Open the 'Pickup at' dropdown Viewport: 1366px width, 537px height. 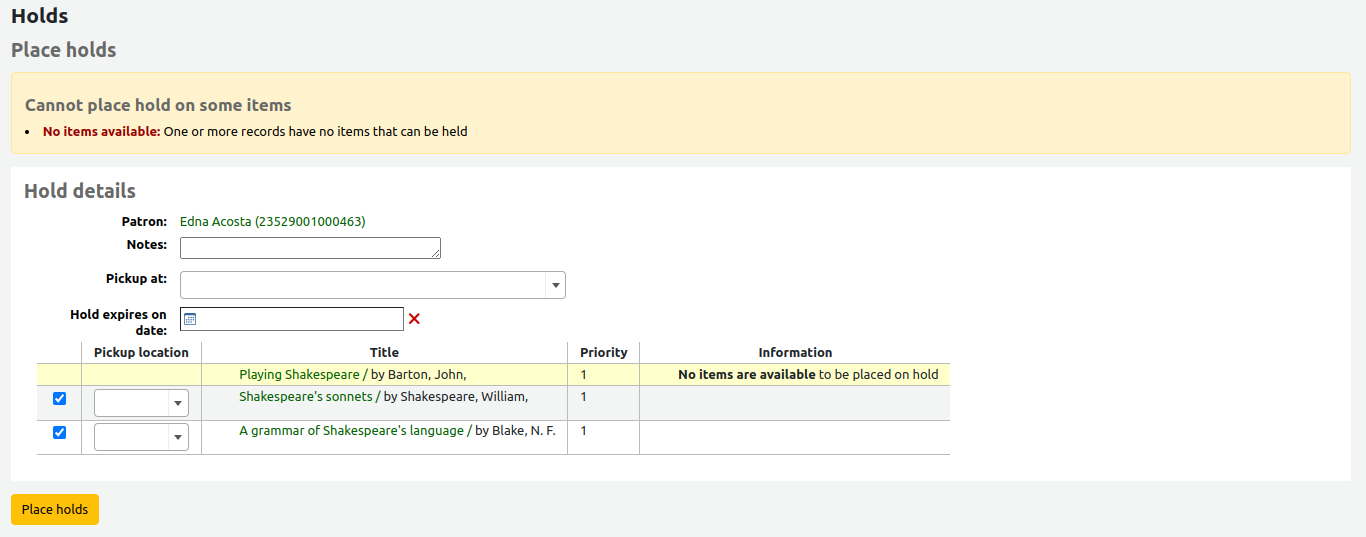(x=372, y=285)
